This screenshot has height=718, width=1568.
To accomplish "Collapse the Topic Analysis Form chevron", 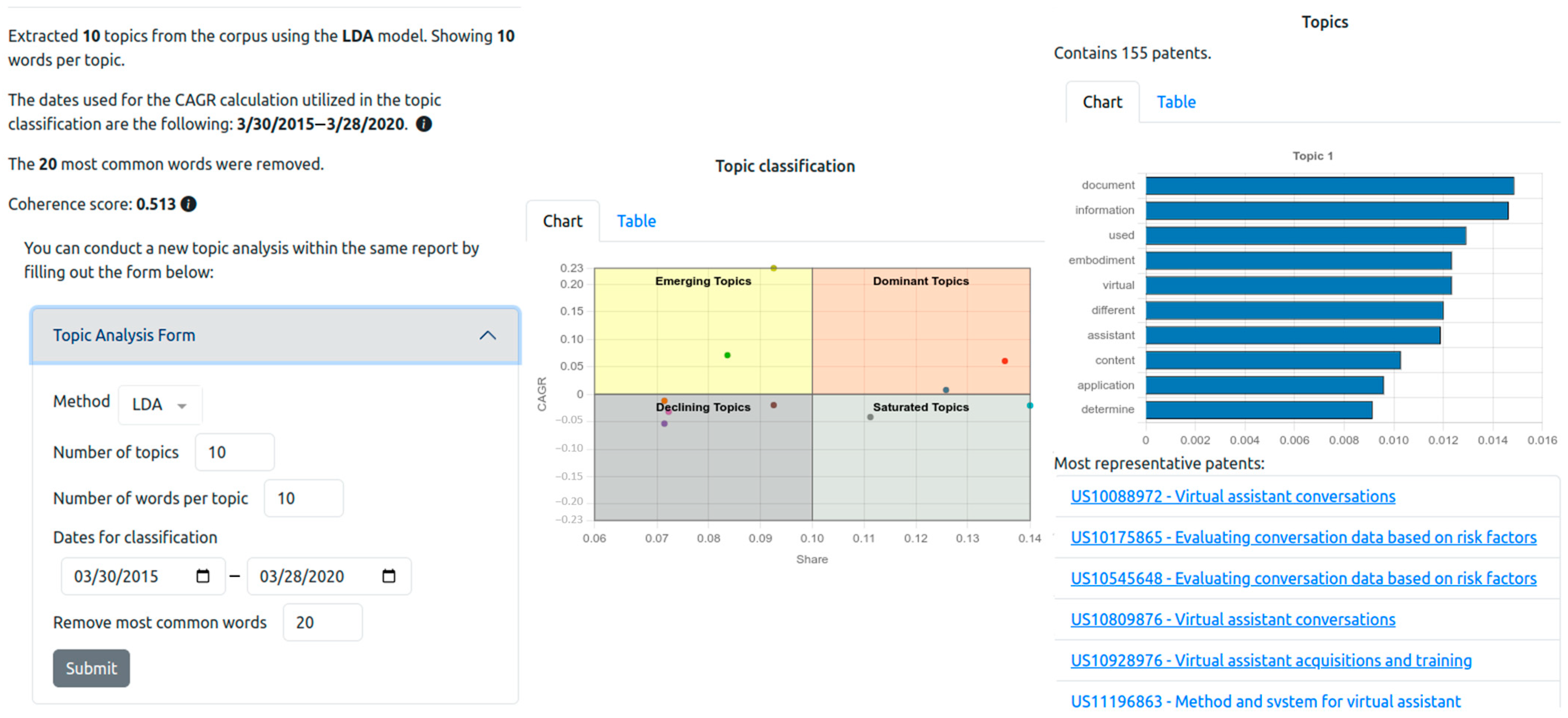I will click(x=487, y=335).
